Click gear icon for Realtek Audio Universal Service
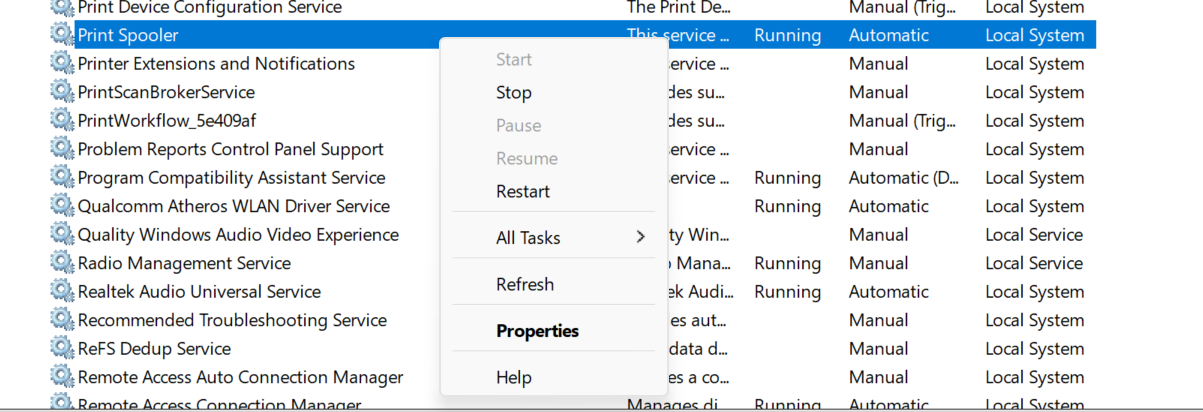The height and width of the screenshot is (412, 1203). 62,292
